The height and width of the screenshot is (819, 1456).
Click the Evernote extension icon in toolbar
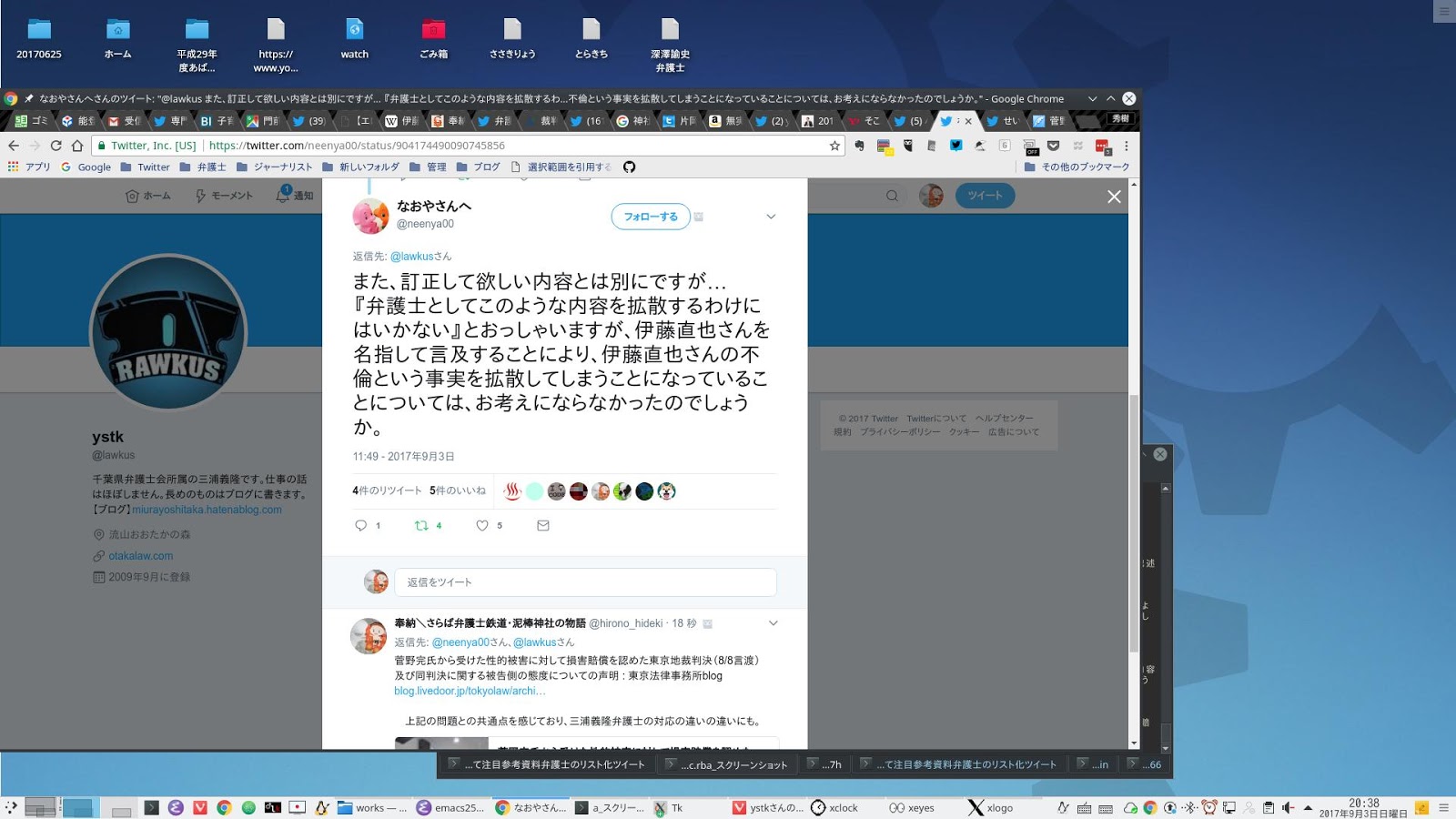(x=859, y=146)
